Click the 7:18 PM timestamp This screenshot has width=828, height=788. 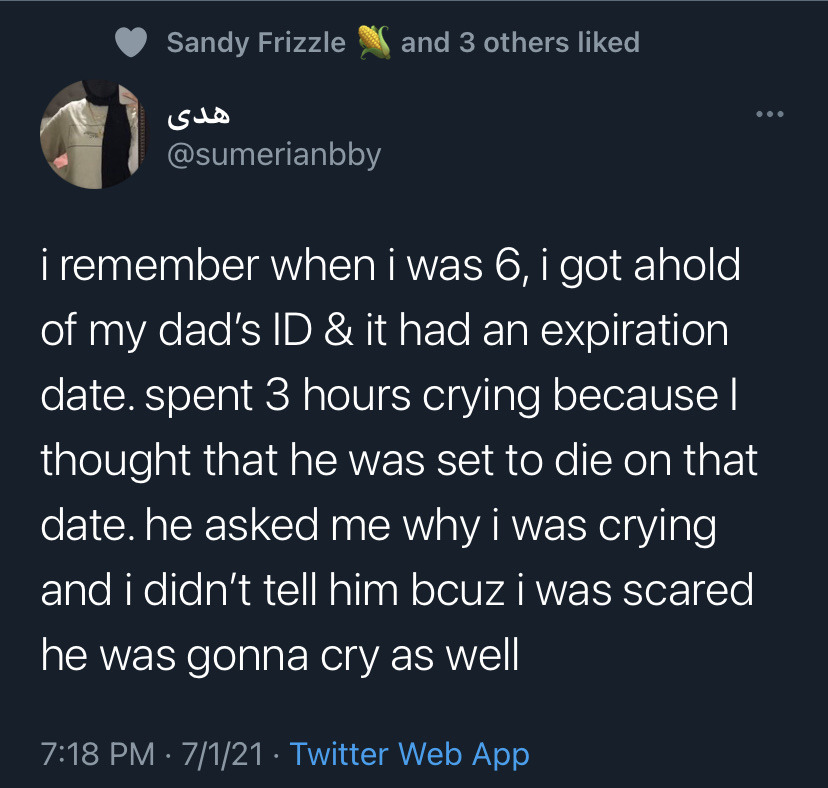point(98,754)
